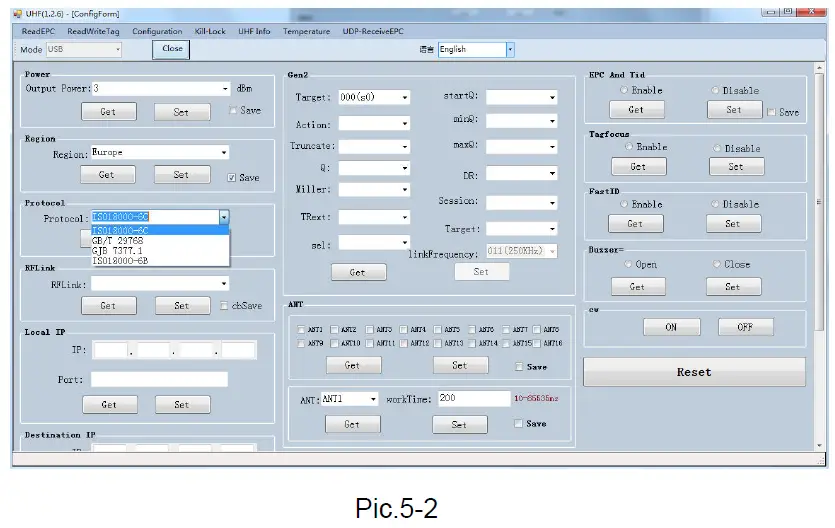The height and width of the screenshot is (528, 835).
Task: Select Close for Buzzer
Action: point(717,264)
